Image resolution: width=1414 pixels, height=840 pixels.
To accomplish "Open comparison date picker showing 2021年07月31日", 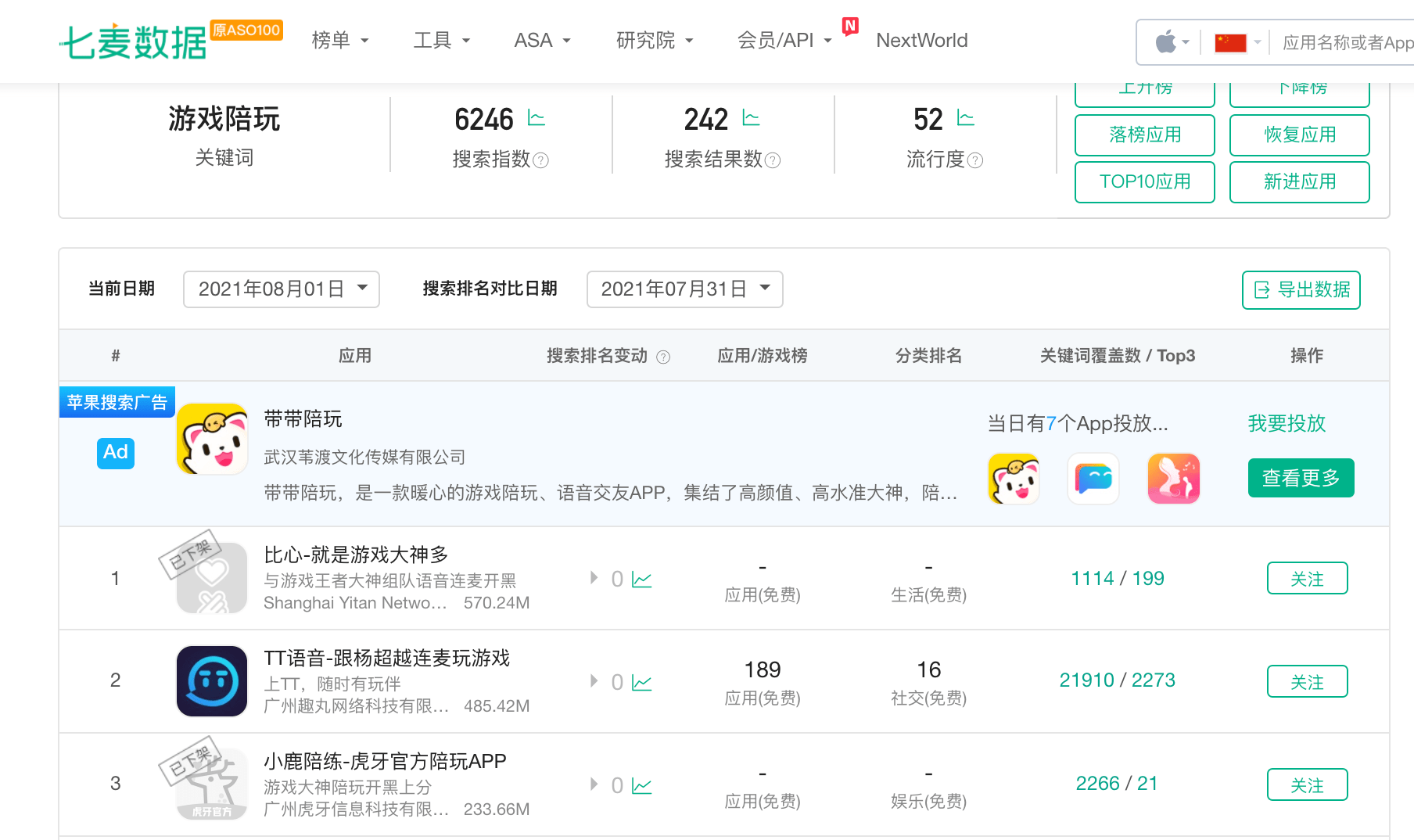I will [684, 289].
